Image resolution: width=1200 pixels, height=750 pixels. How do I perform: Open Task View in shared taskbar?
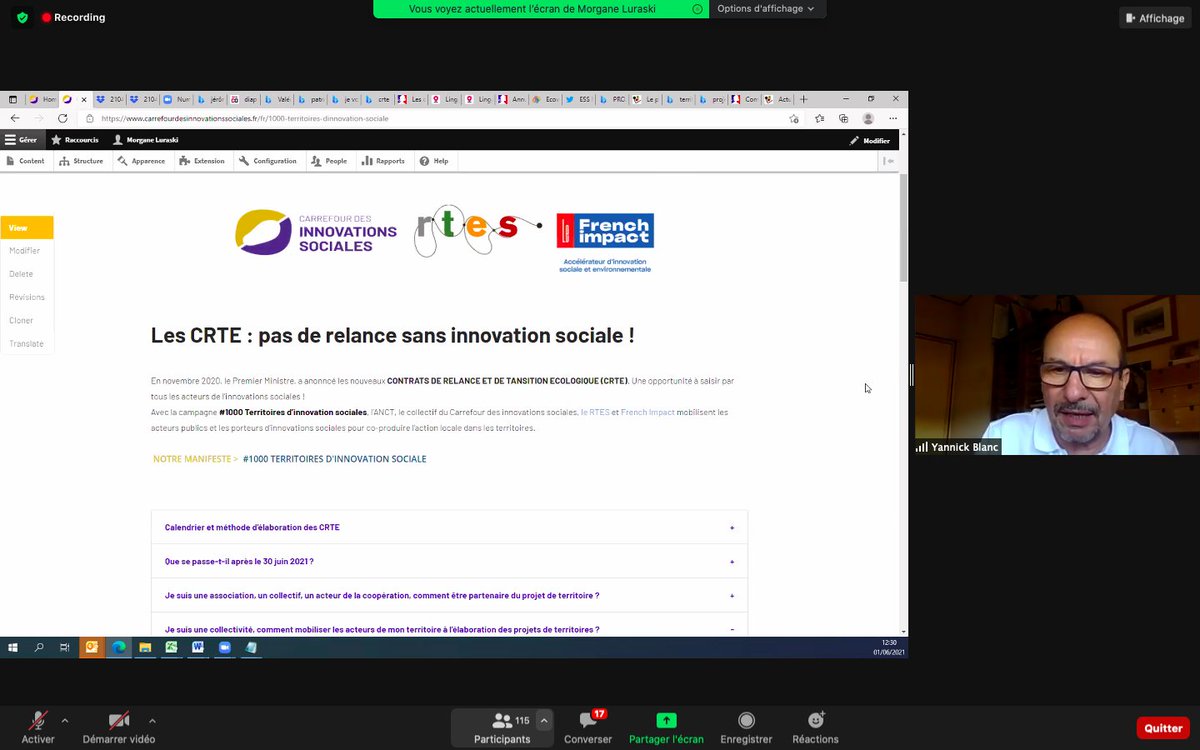(x=65, y=647)
